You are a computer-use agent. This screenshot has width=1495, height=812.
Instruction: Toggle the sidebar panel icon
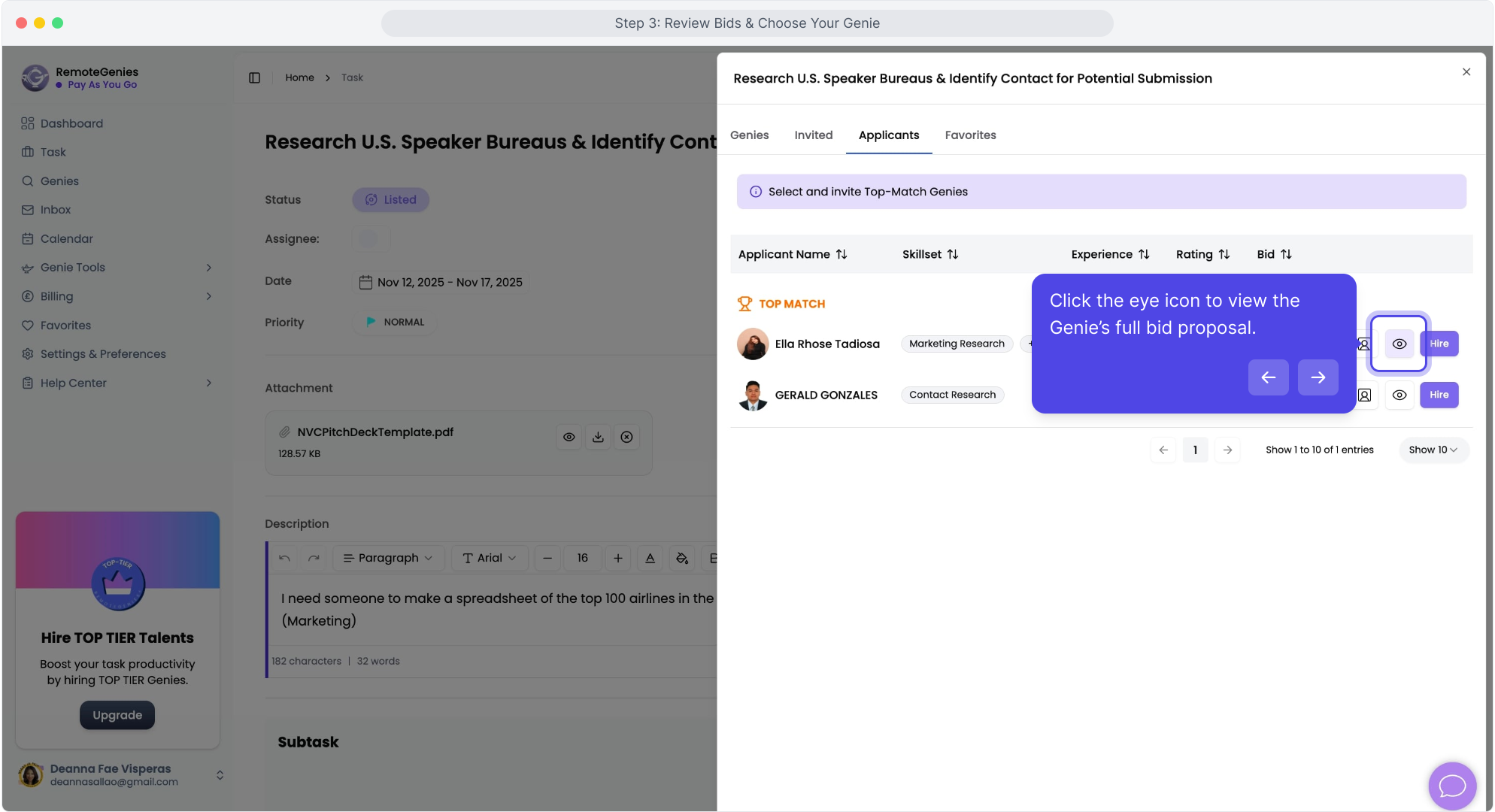(x=254, y=77)
